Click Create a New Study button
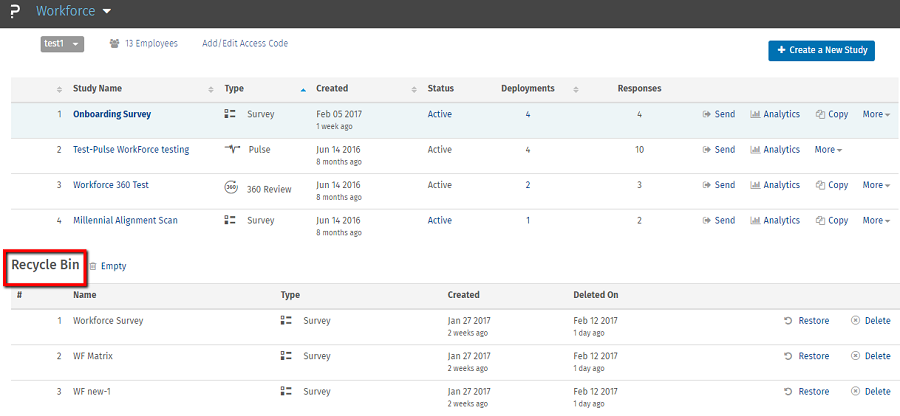 (x=821, y=50)
